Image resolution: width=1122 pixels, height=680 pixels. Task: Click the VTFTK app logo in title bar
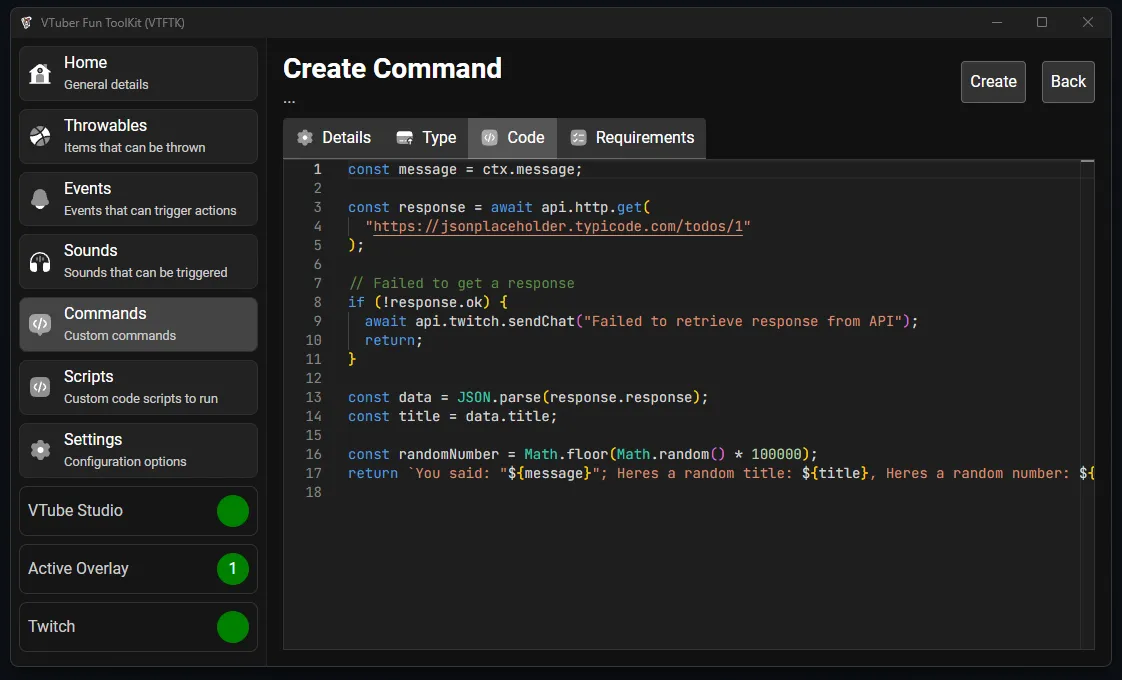tap(26, 23)
